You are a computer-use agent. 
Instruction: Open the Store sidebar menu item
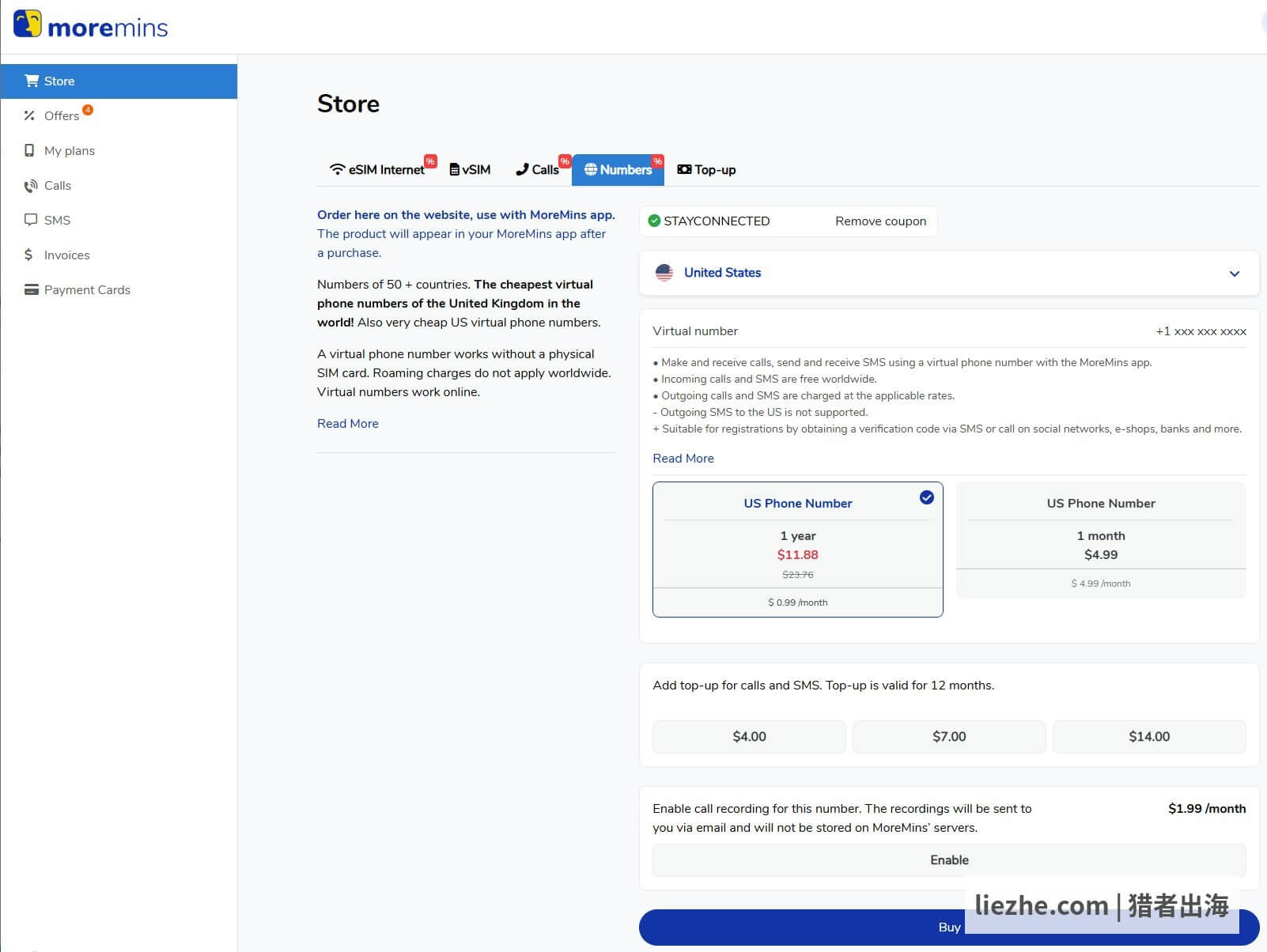(119, 81)
